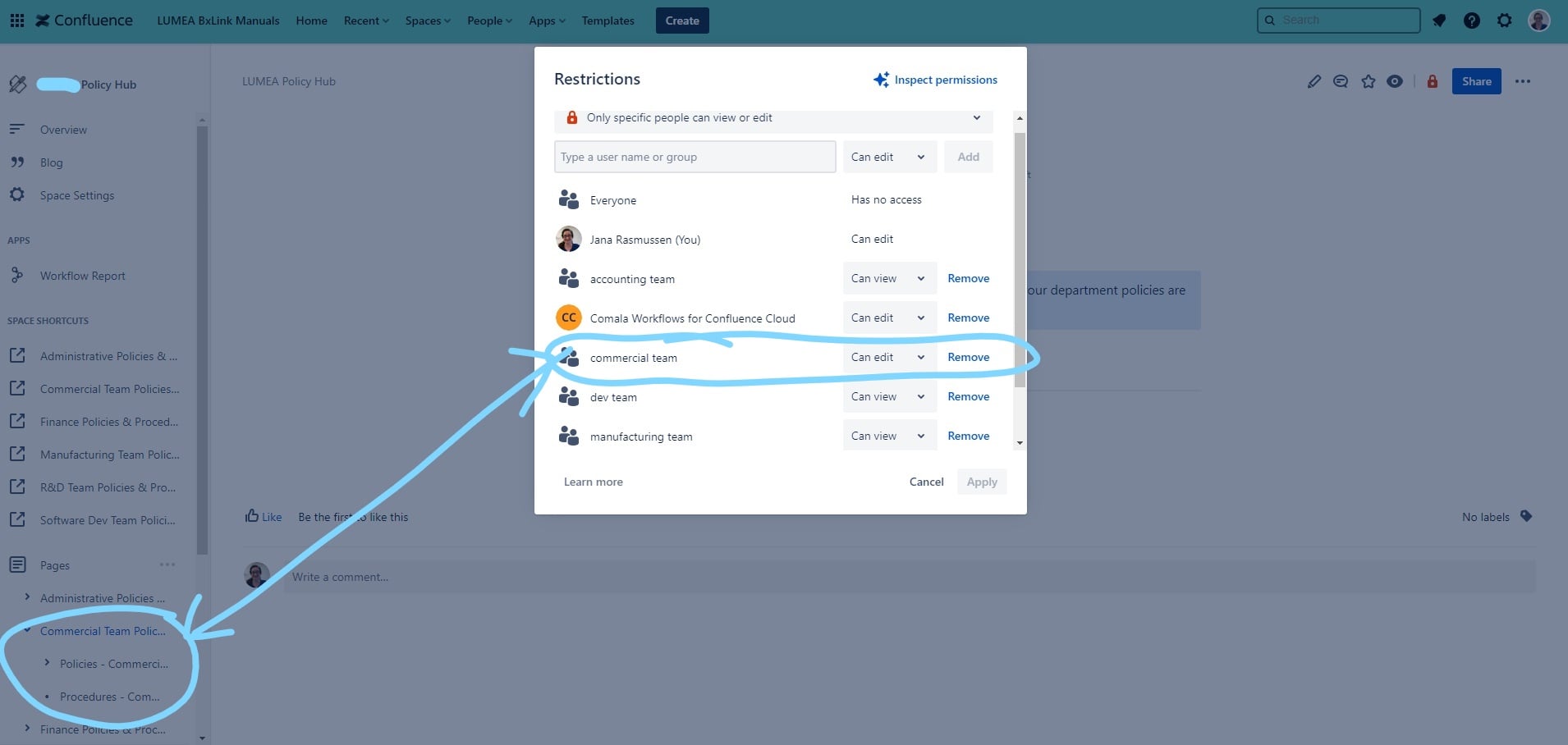
Task: Cancel the Restrictions dialog
Action: coord(926,482)
